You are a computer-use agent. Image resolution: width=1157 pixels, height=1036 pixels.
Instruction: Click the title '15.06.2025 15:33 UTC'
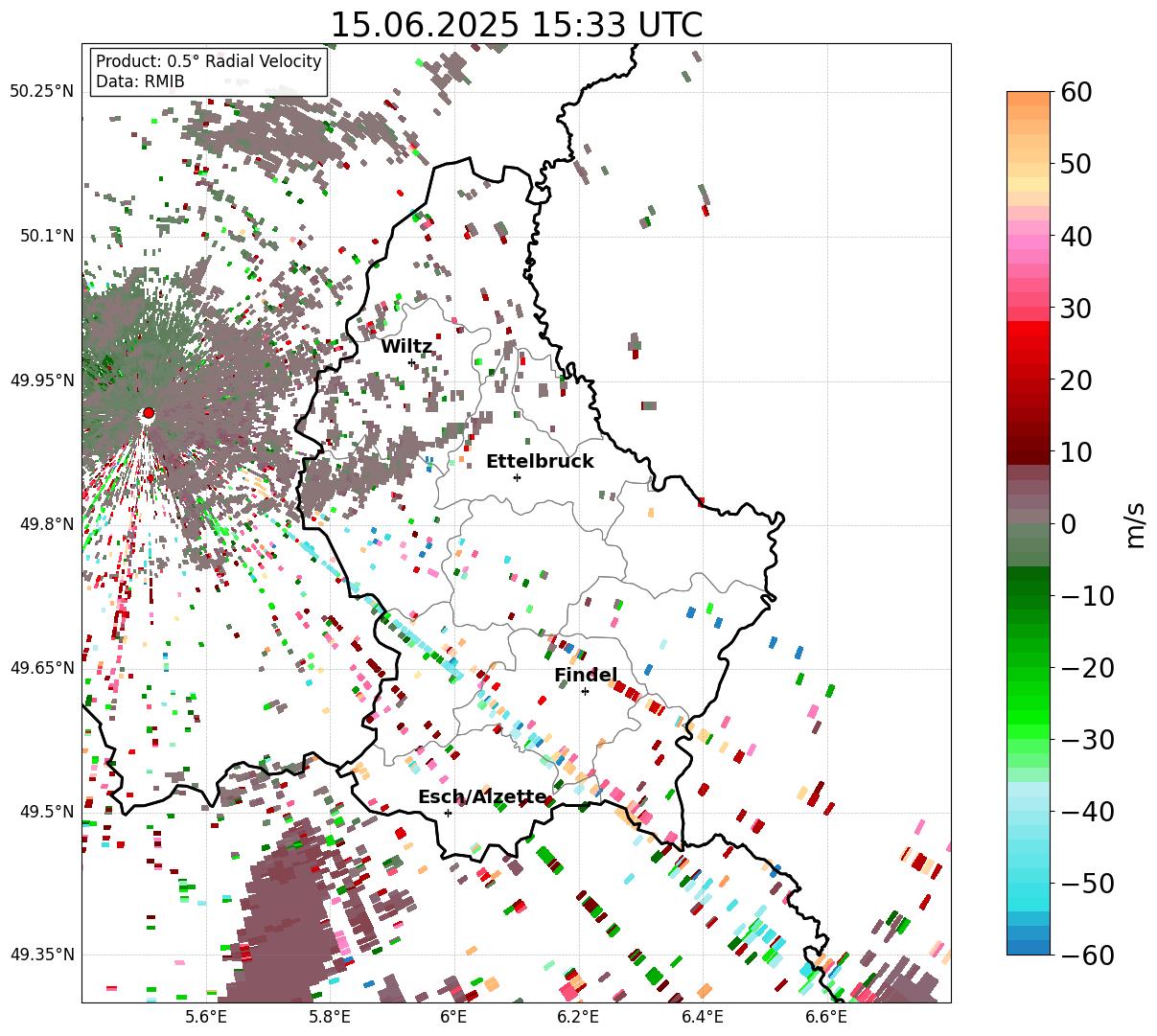516,25
